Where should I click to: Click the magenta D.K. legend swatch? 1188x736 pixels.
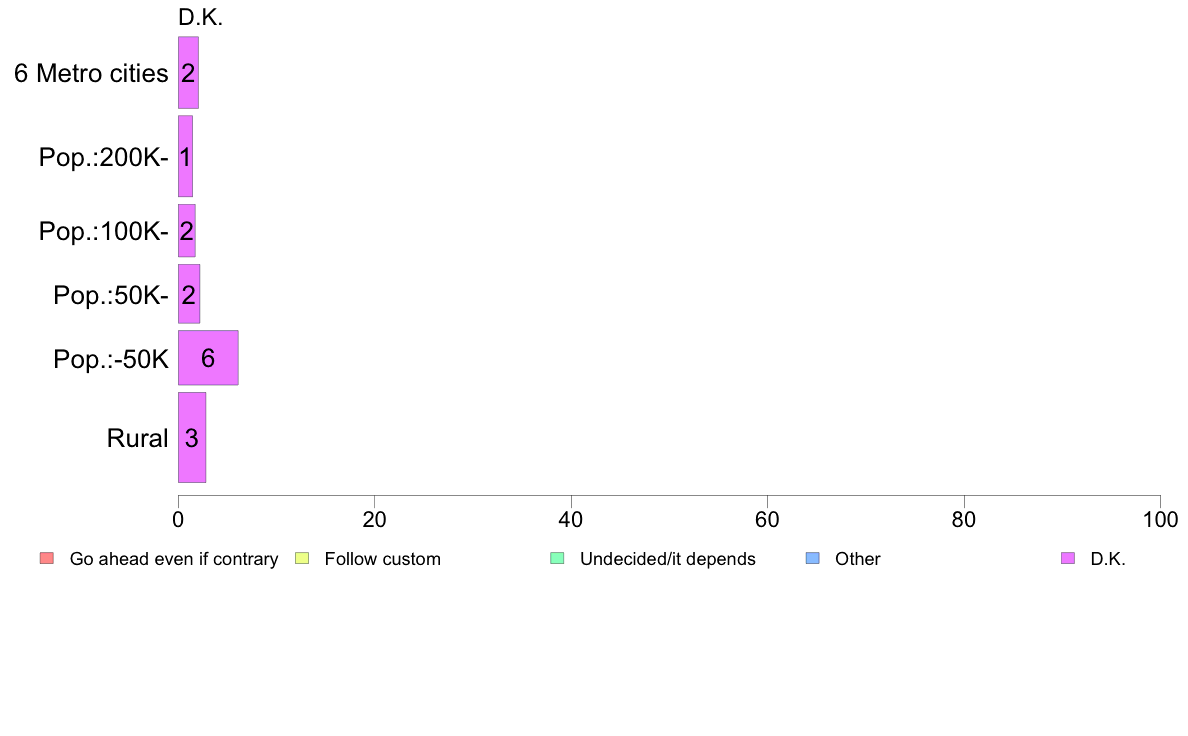click(x=1068, y=559)
